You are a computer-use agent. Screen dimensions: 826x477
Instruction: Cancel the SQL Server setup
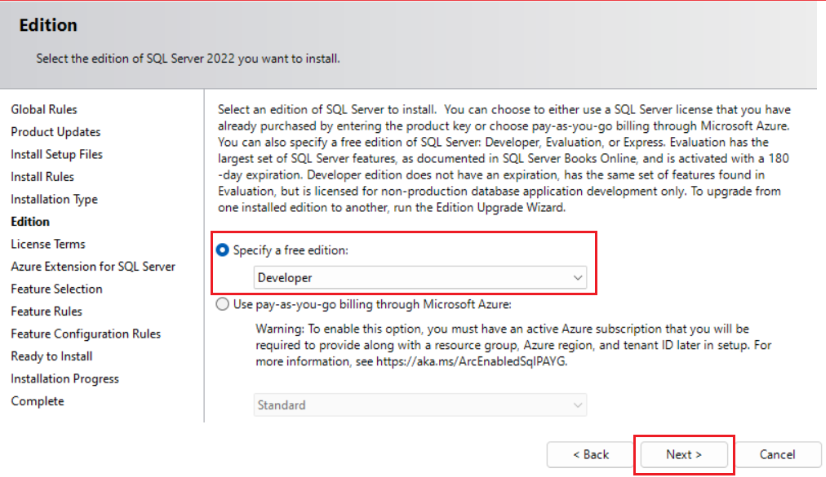(x=777, y=454)
